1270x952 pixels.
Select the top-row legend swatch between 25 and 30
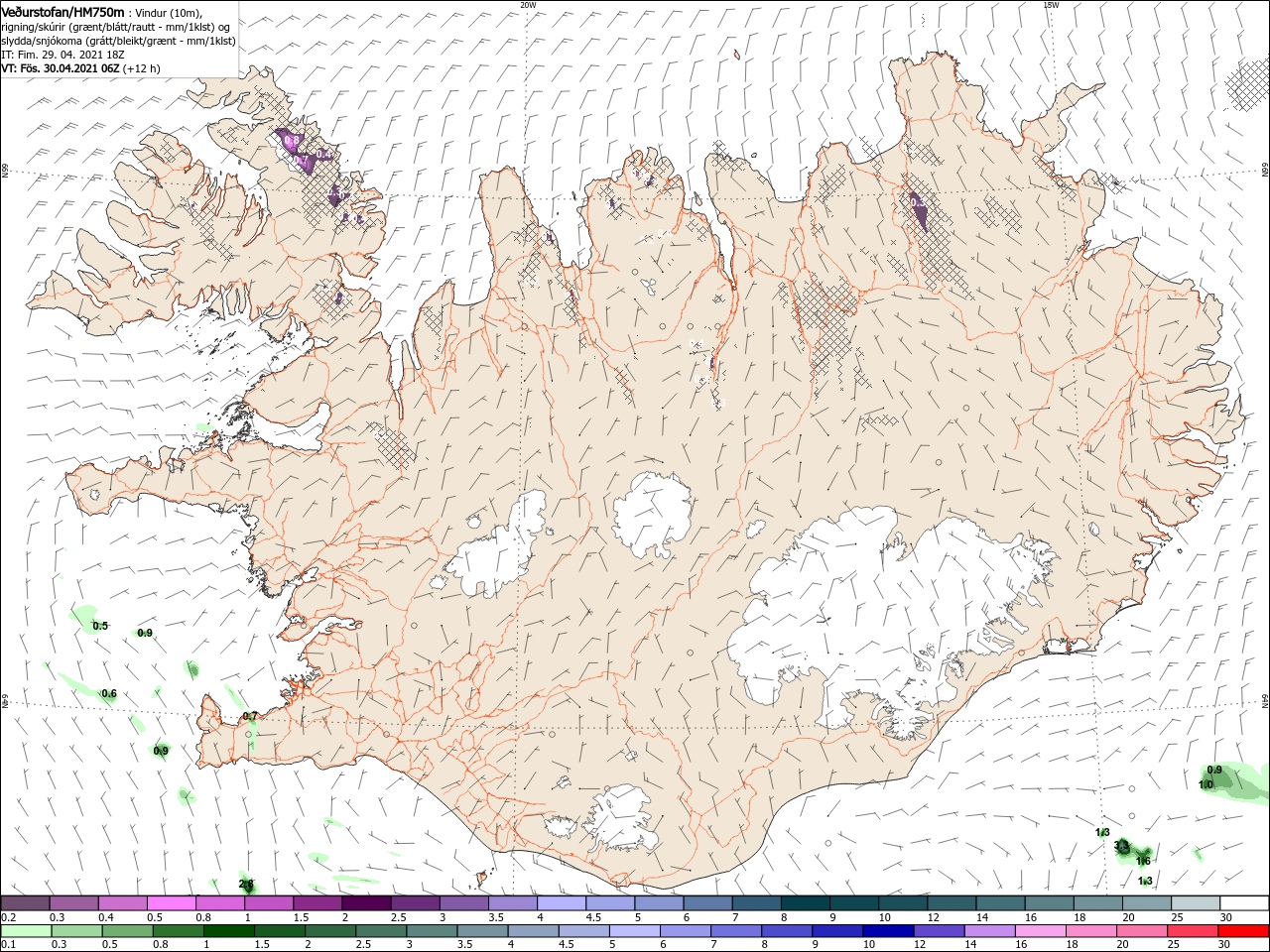pos(1196,903)
